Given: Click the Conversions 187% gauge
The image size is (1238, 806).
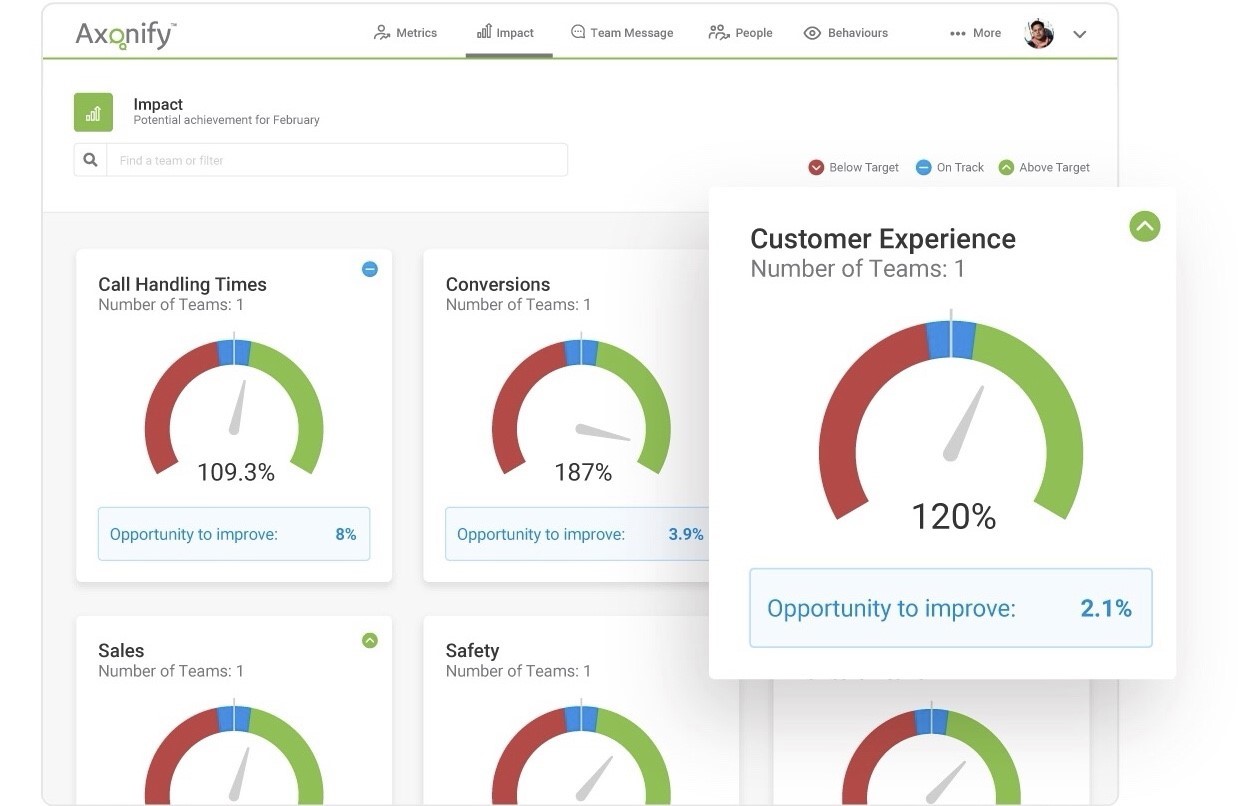Looking at the screenshot, I should (x=581, y=410).
